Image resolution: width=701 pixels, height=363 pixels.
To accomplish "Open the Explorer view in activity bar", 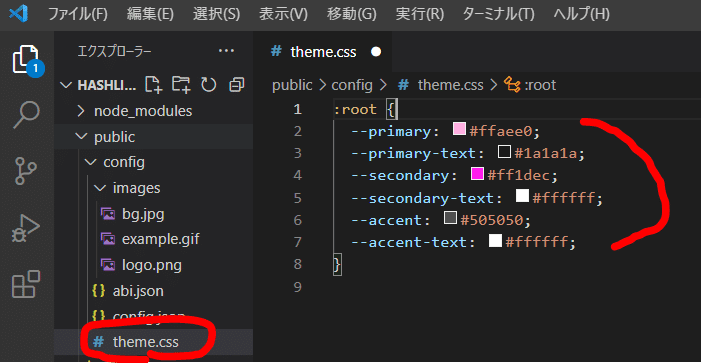I will click(x=27, y=60).
